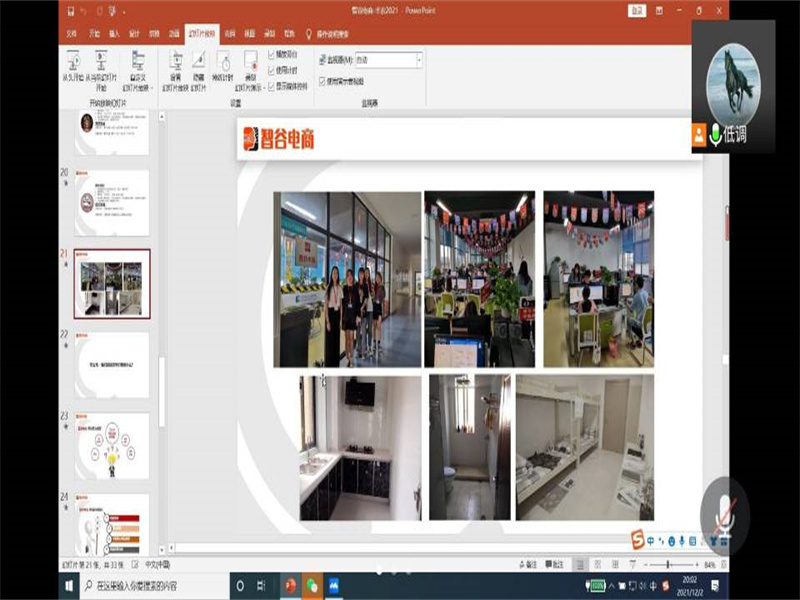Toggle Use Presenter View checkbox
This screenshot has height=600, width=800.
point(321,81)
